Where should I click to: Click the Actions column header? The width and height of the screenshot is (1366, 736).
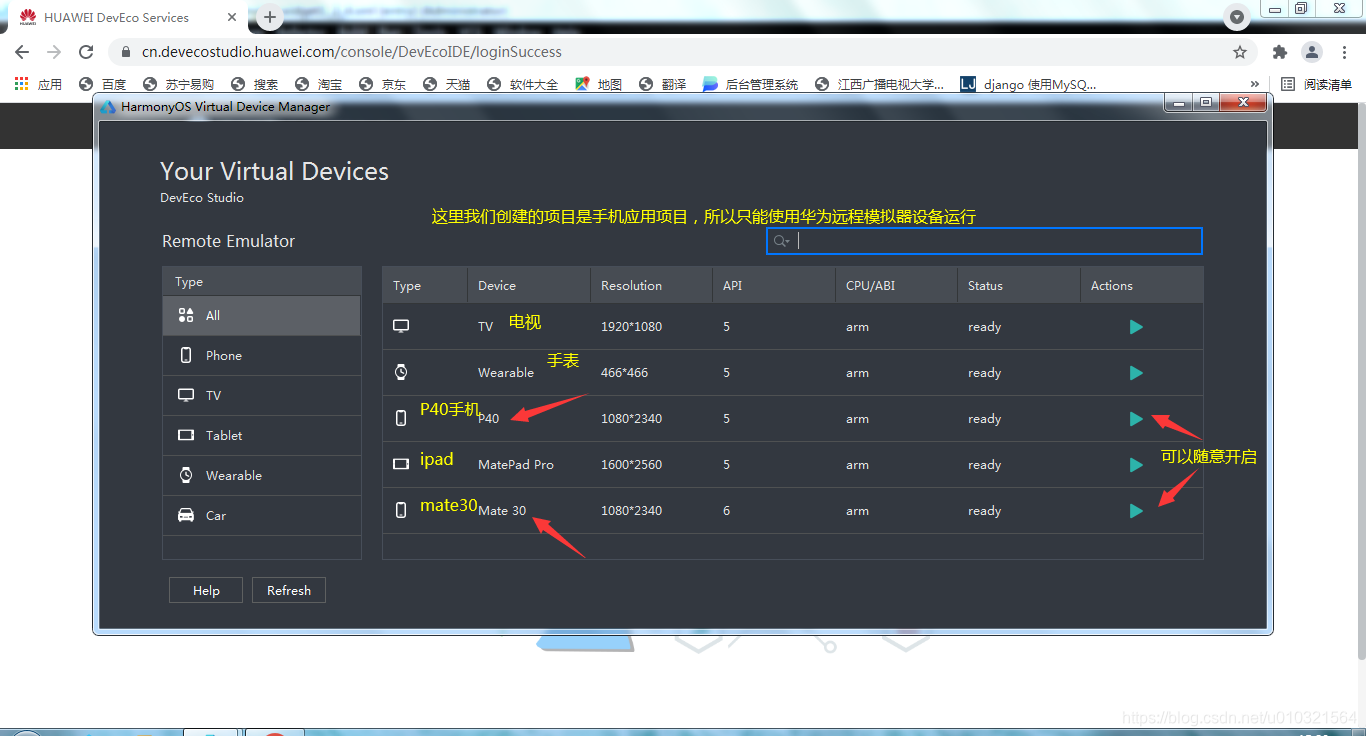click(x=1142, y=285)
